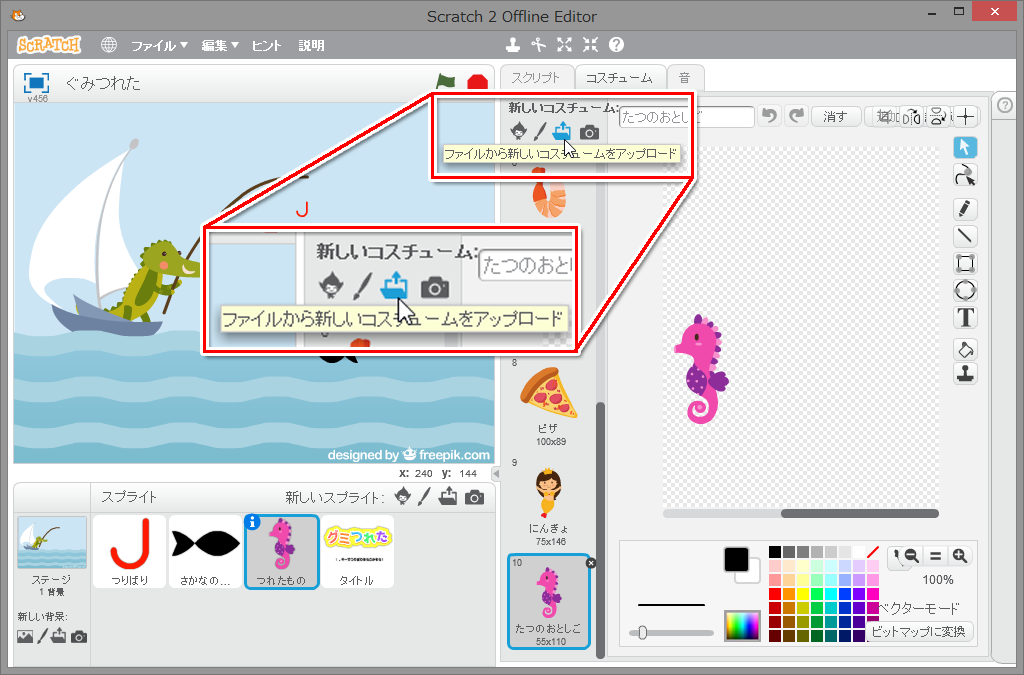1024x675 pixels.
Task: Reset canvas zoom to 100%
Action: pyautogui.click(x=935, y=556)
